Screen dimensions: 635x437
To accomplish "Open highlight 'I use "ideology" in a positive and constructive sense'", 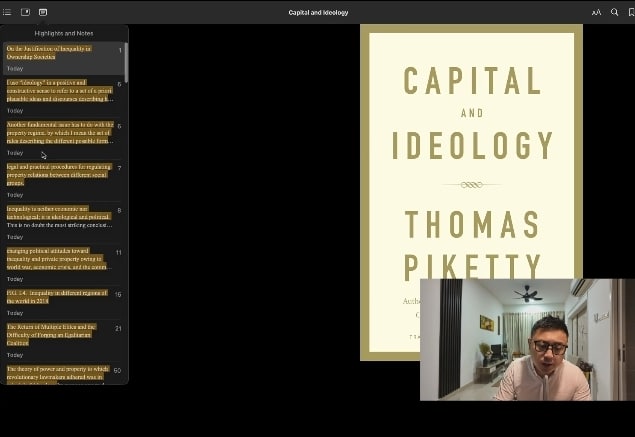I will (x=64, y=96).
